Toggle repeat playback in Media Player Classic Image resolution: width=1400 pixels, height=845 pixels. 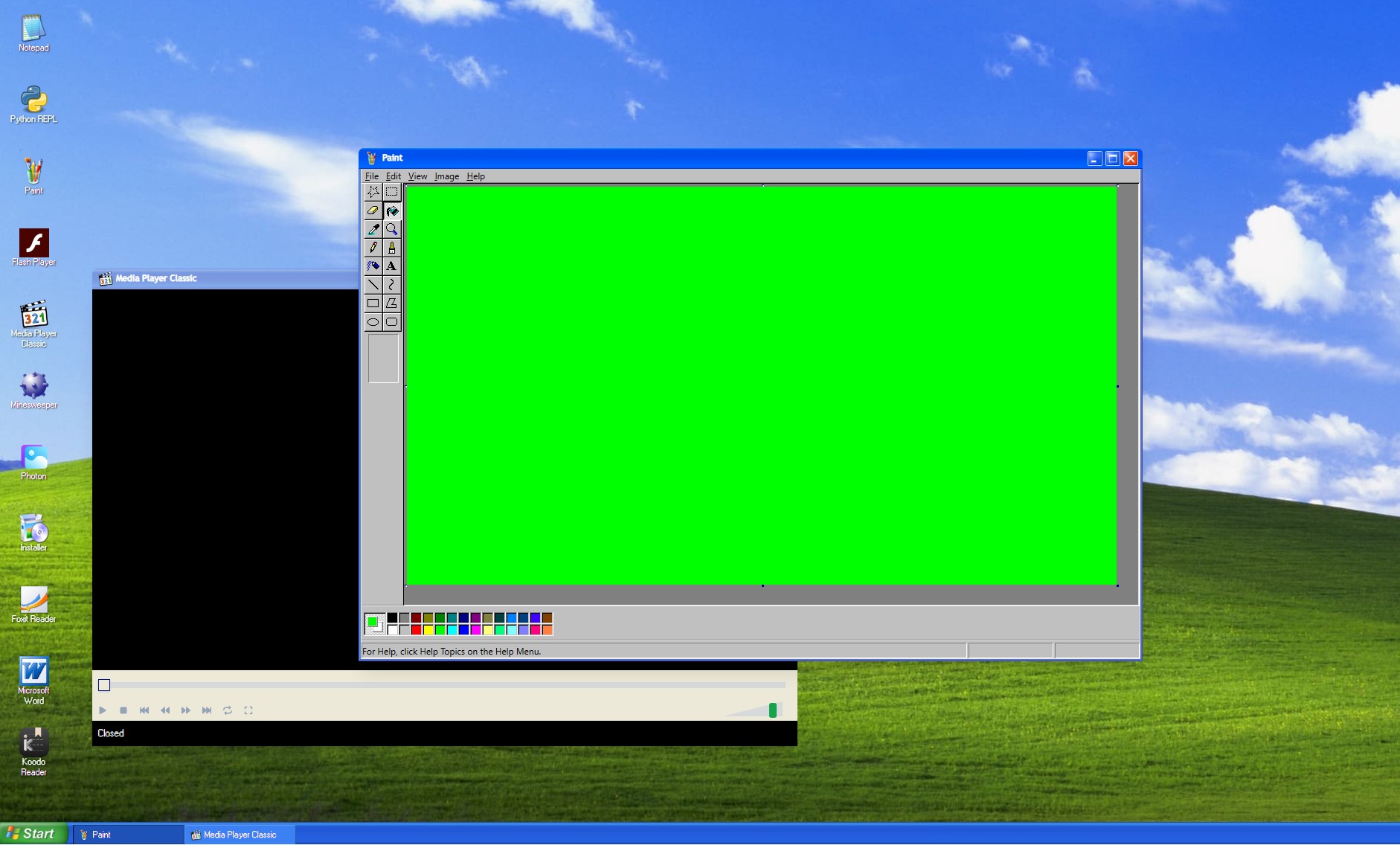tap(228, 710)
